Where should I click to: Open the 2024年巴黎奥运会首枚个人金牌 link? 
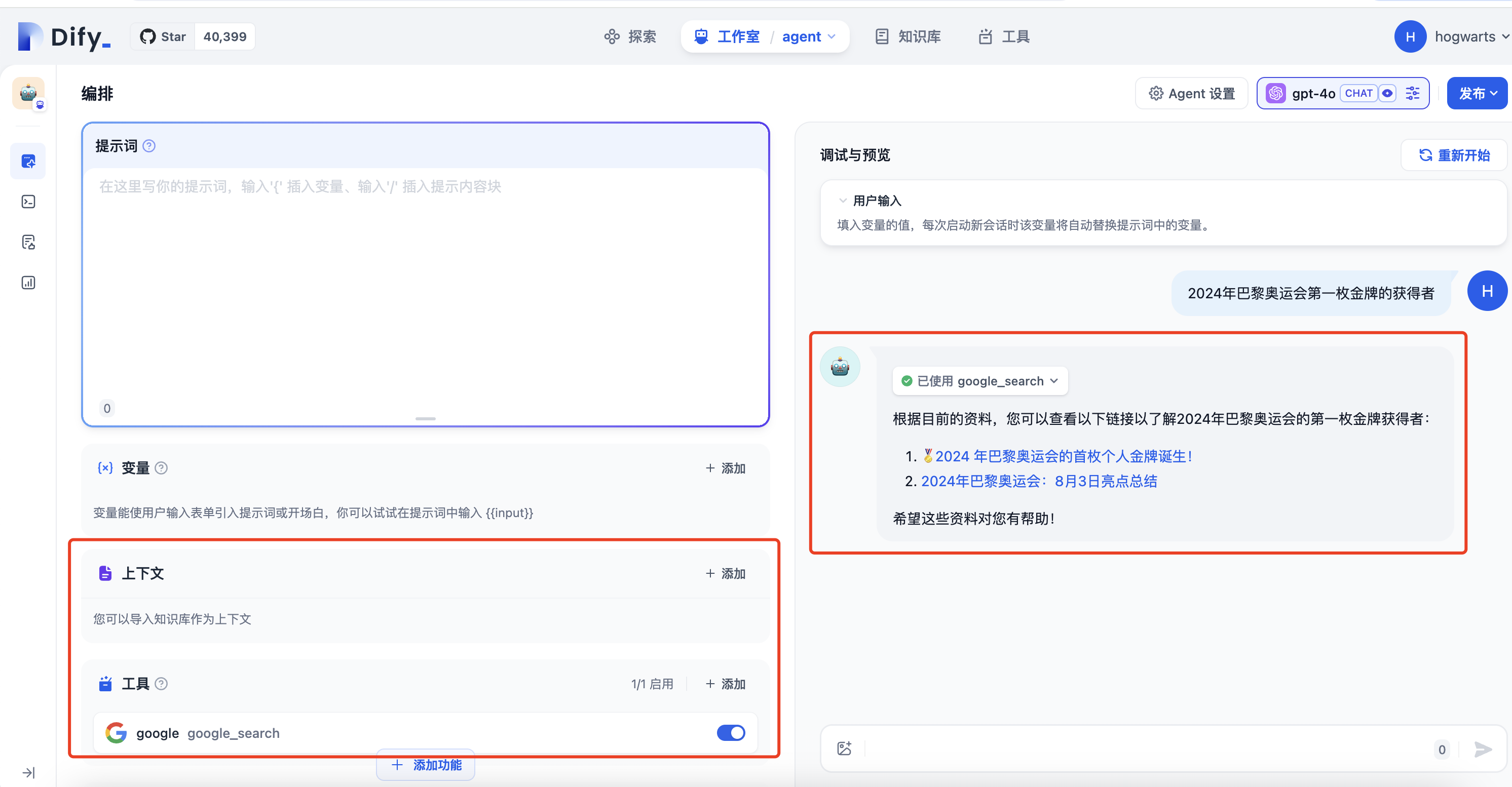[x=1063, y=456]
